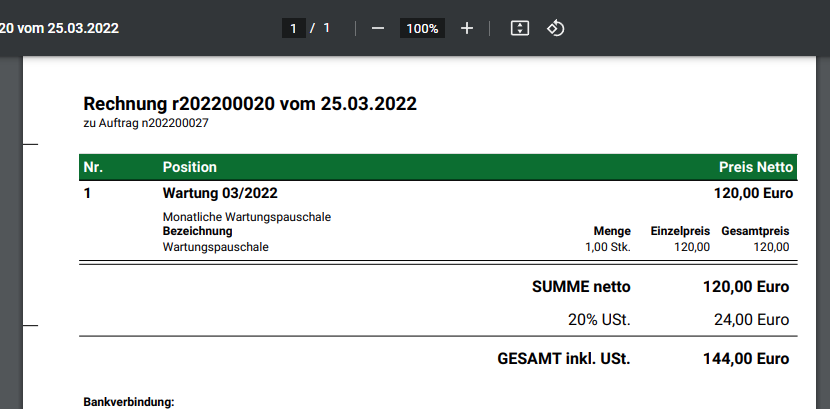This screenshot has width=830, height=409.
Task: Click the current page number field
Action: click(x=294, y=28)
